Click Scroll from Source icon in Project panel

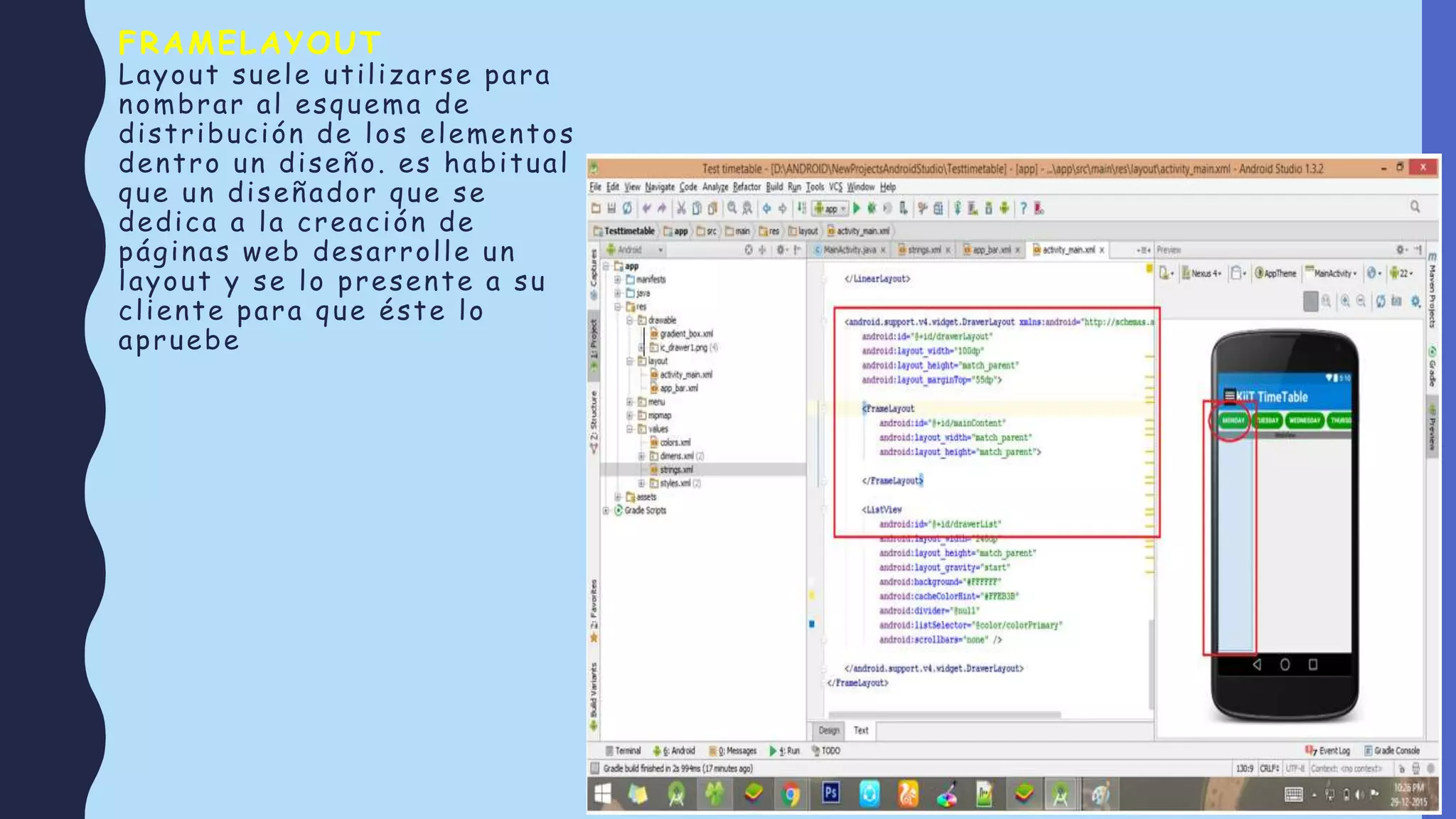[x=748, y=250]
